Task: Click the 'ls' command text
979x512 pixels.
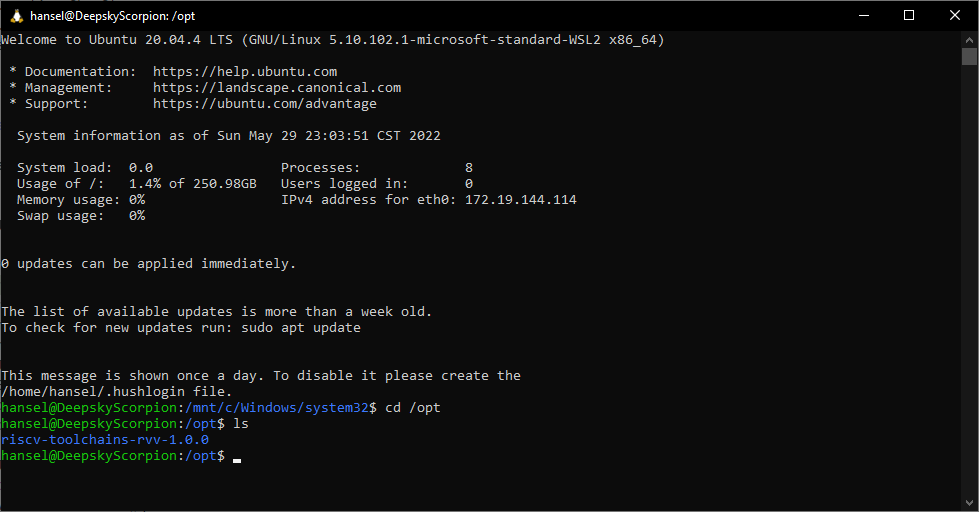Action: pyautogui.click(x=241, y=424)
